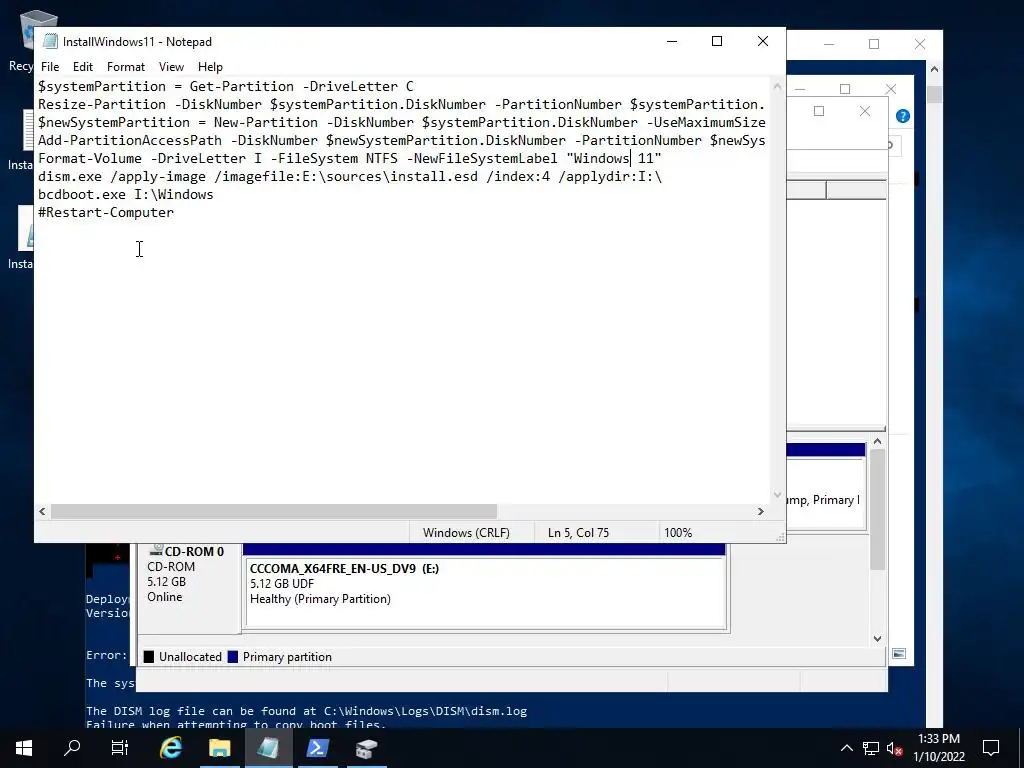
Task: Click Notepad horizontal scroll left arrow
Action: pyautogui.click(x=42, y=511)
